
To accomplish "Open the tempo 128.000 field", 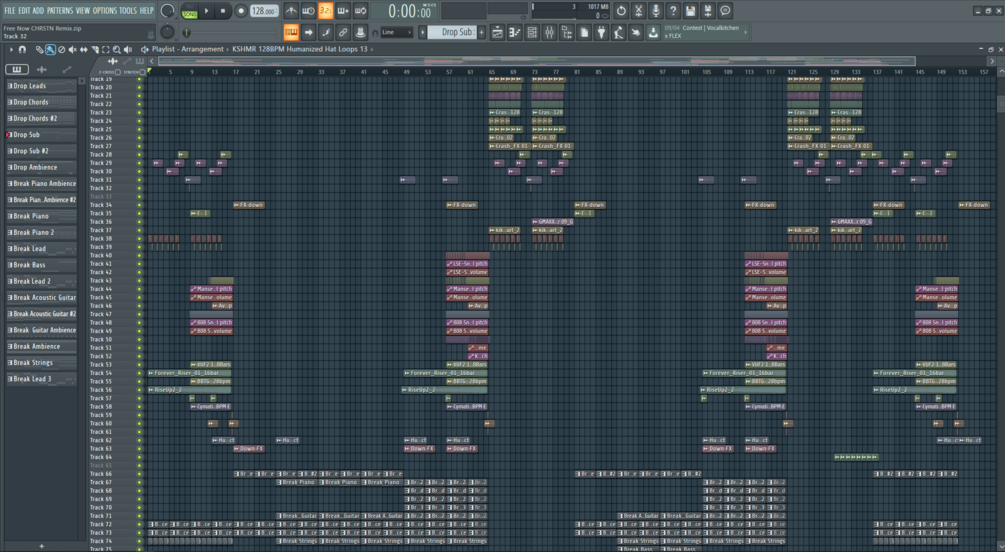I will coord(263,11).
